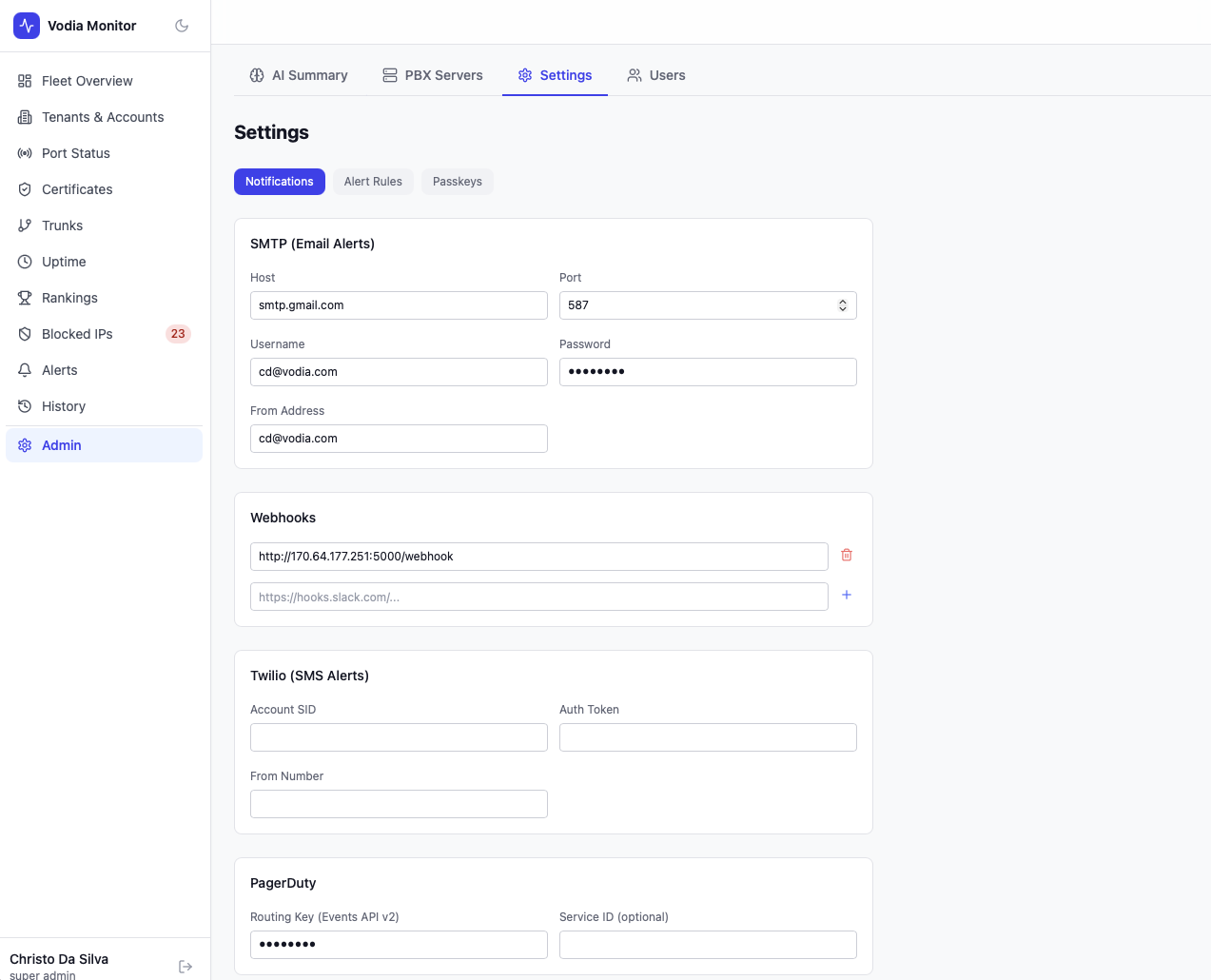Open the AI Summary tab
This screenshot has width=1211, height=980.
coord(299,75)
